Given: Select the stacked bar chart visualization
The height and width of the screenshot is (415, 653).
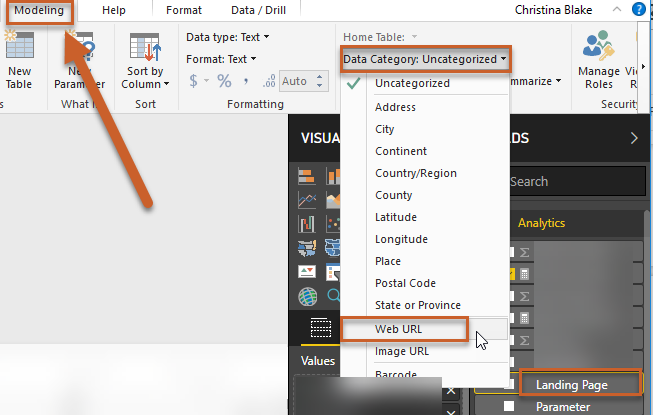Looking at the screenshot, I should click(308, 177).
